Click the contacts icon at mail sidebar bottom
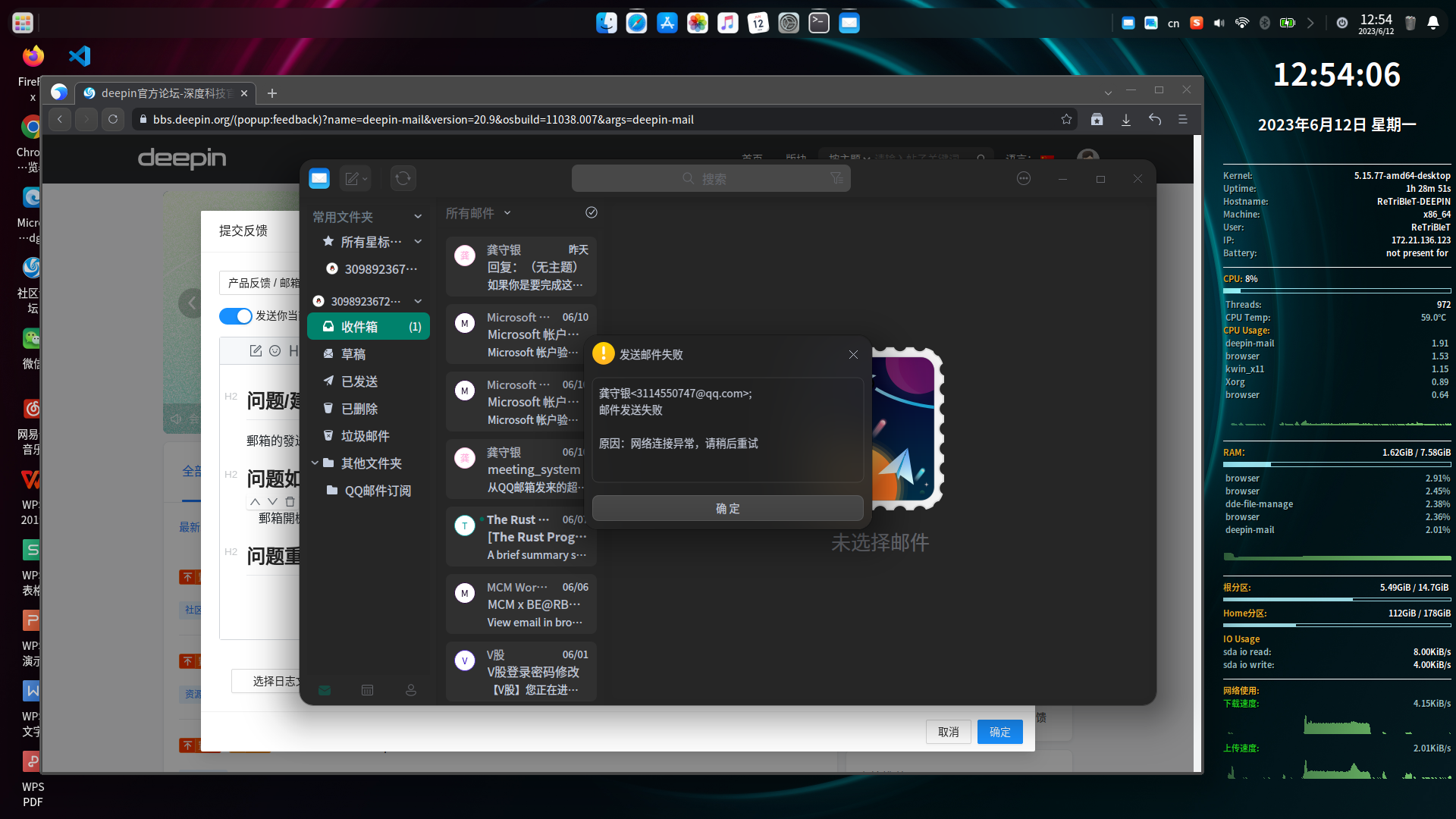This screenshot has width=1456, height=819. [x=411, y=690]
